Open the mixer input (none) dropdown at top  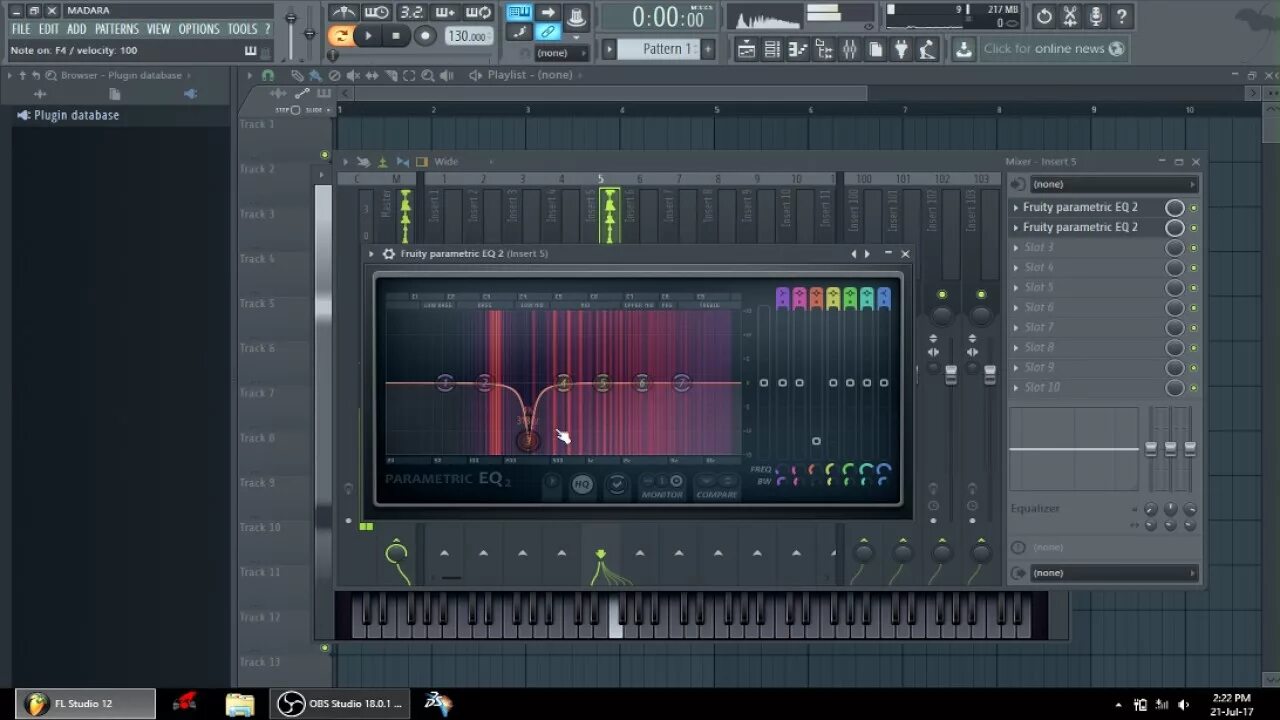point(1112,184)
